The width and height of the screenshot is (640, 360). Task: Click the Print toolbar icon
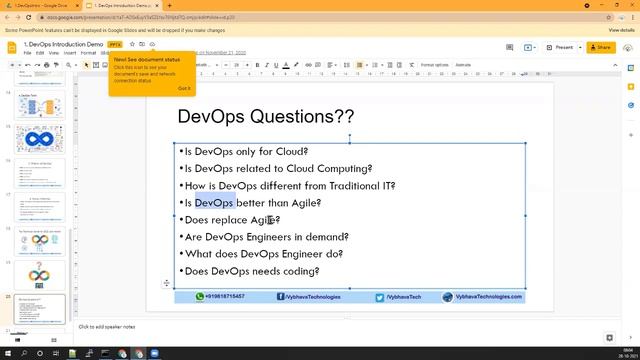click(47, 65)
